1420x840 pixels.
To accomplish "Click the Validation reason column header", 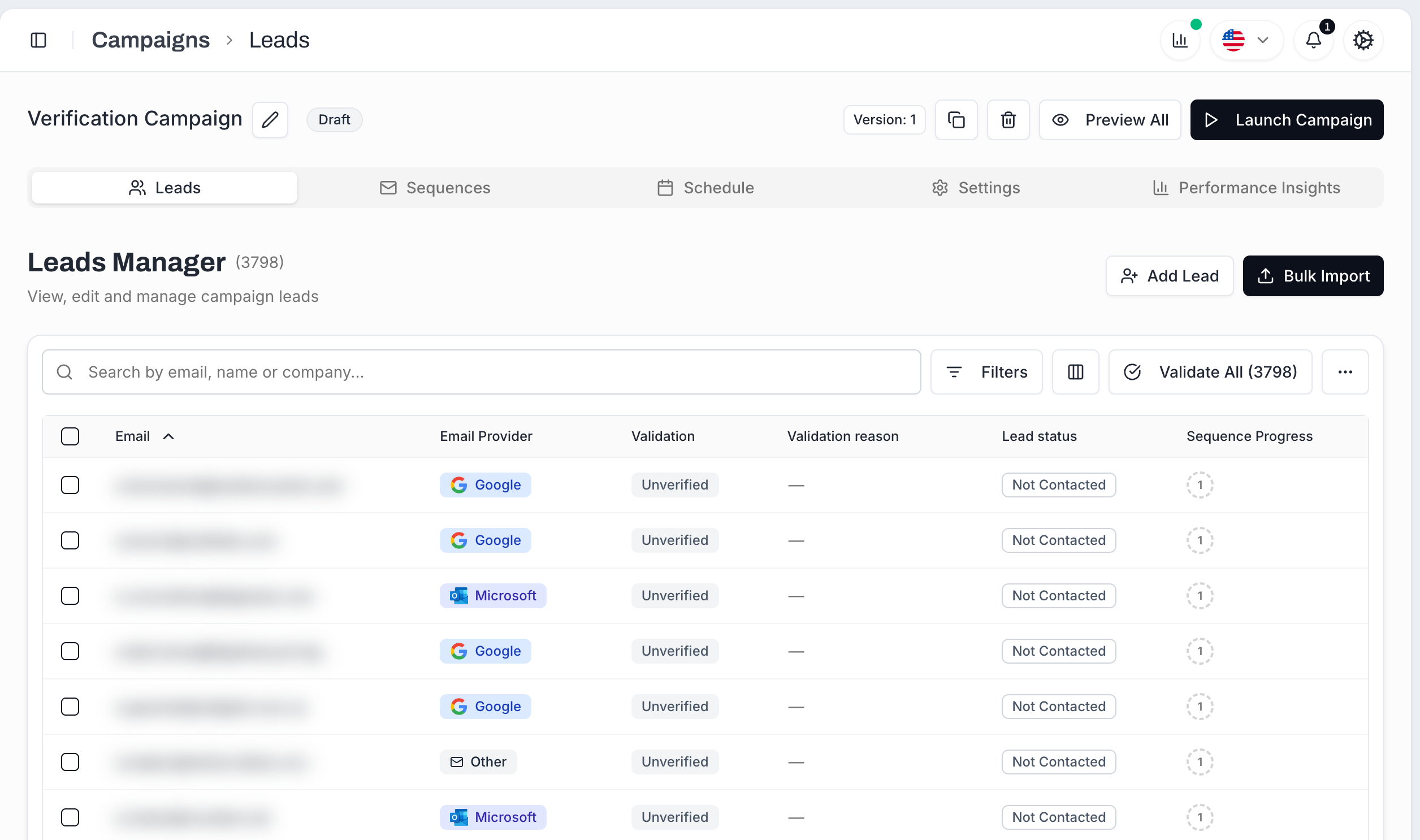I will [x=843, y=436].
